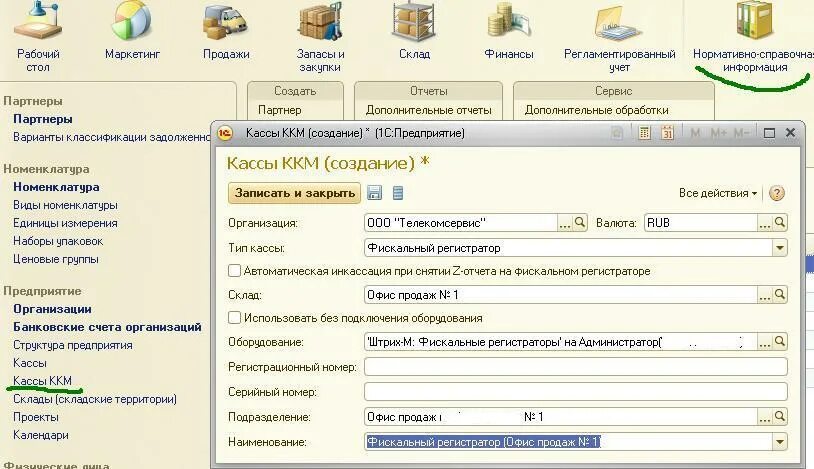Click Партнер under Создать
814x469 pixels.
[279, 110]
